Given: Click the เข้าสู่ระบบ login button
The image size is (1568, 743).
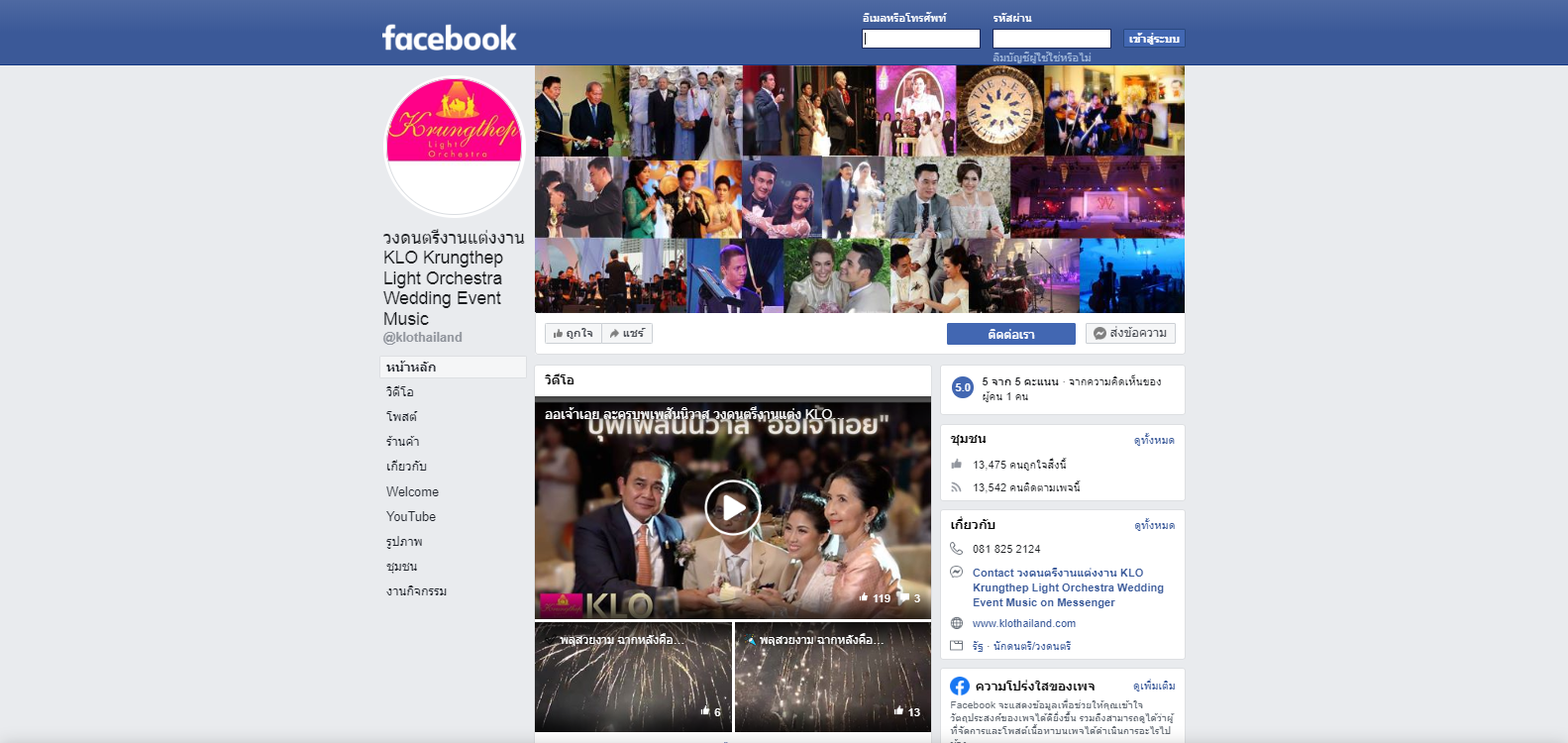Looking at the screenshot, I should pyautogui.click(x=1155, y=39).
